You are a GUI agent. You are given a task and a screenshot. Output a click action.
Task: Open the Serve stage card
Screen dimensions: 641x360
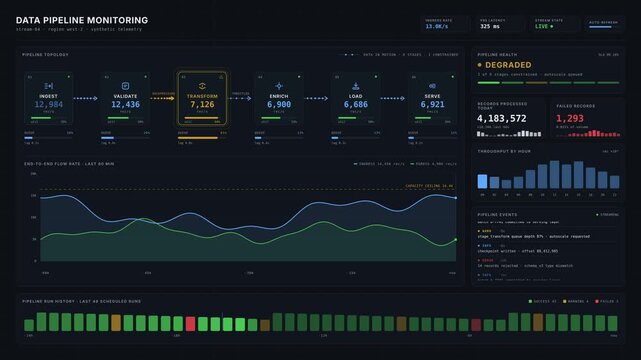click(433, 98)
